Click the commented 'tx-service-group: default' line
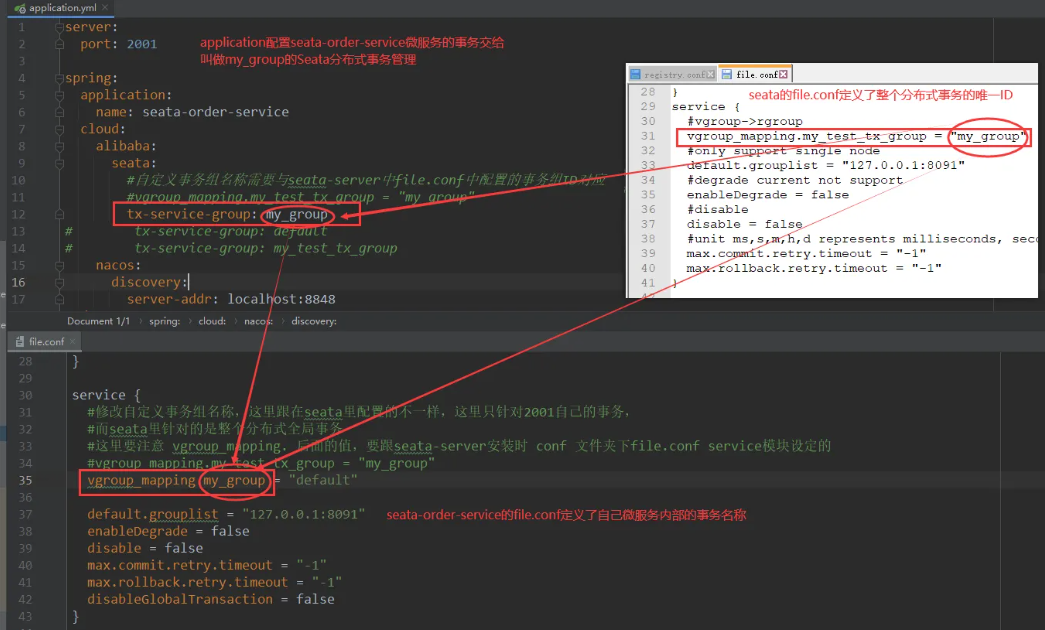This screenshot has height=630, width=1045. 231,231
